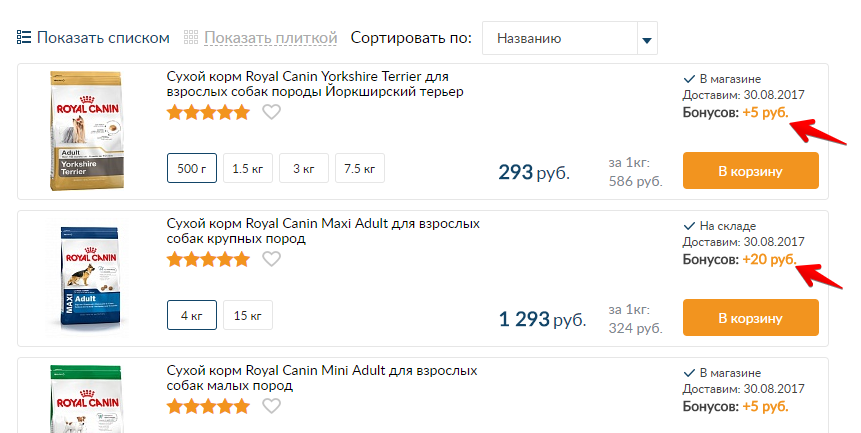This screenshot has height=433, width=861.
Task: Click the list view icon
Action: click(x=25, y=38)
